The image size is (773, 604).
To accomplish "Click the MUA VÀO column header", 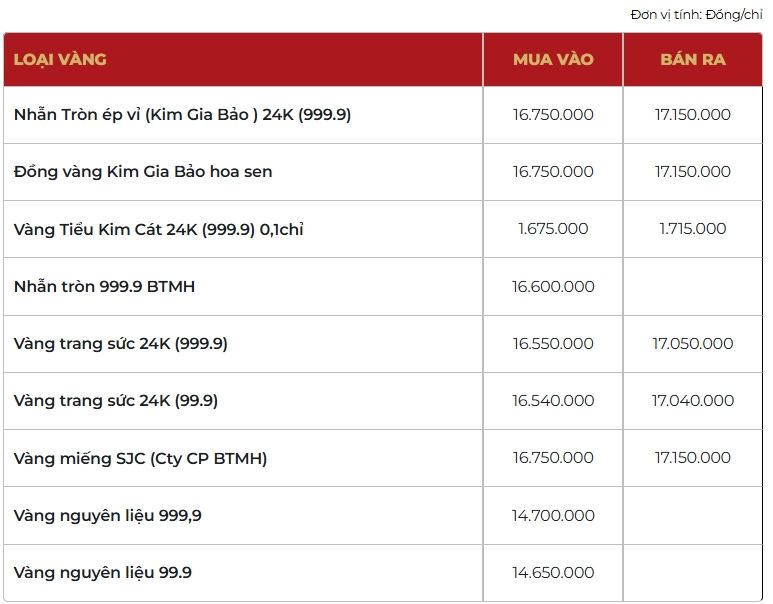I will point(553,59).
